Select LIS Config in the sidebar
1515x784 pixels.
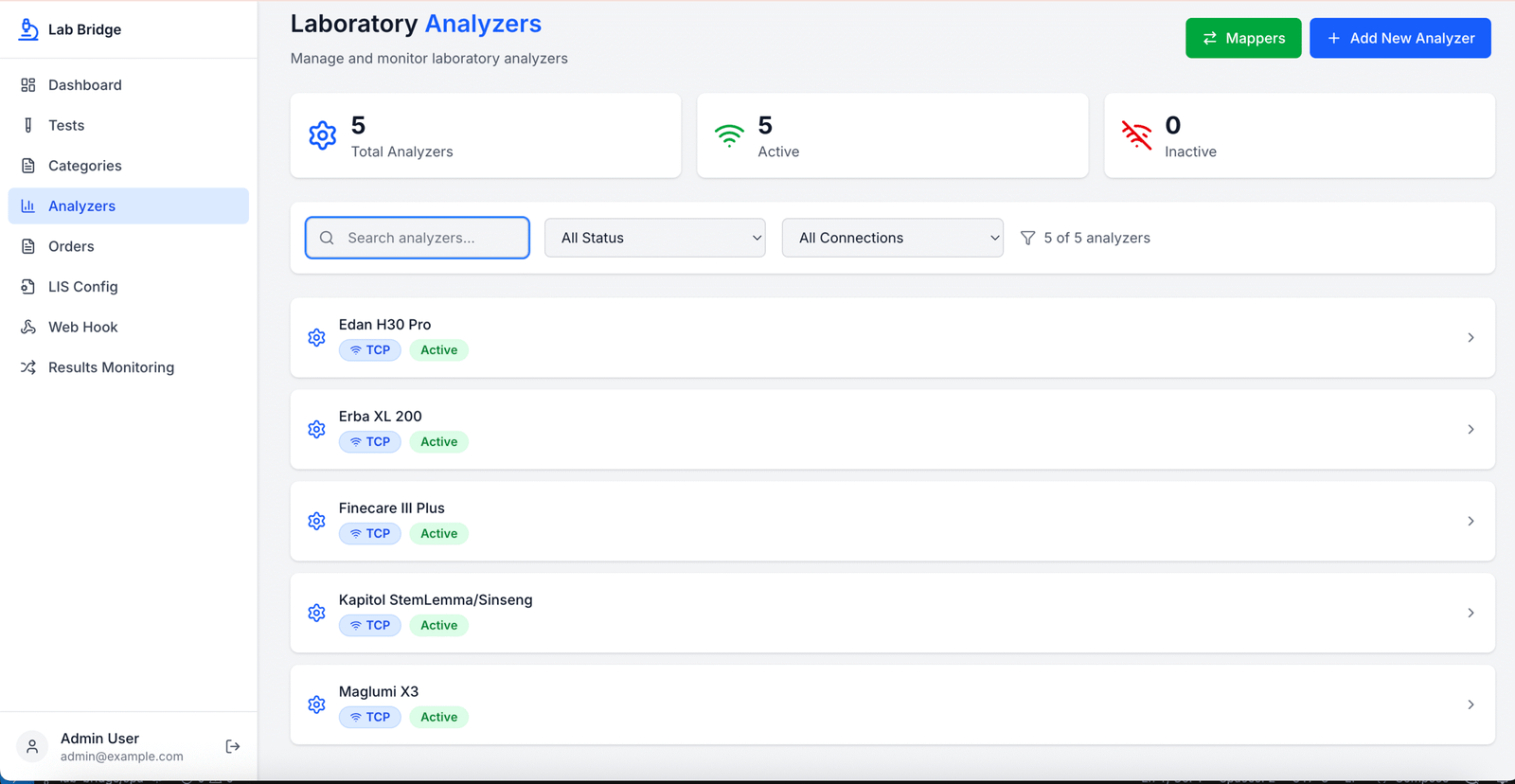(83, 287)
